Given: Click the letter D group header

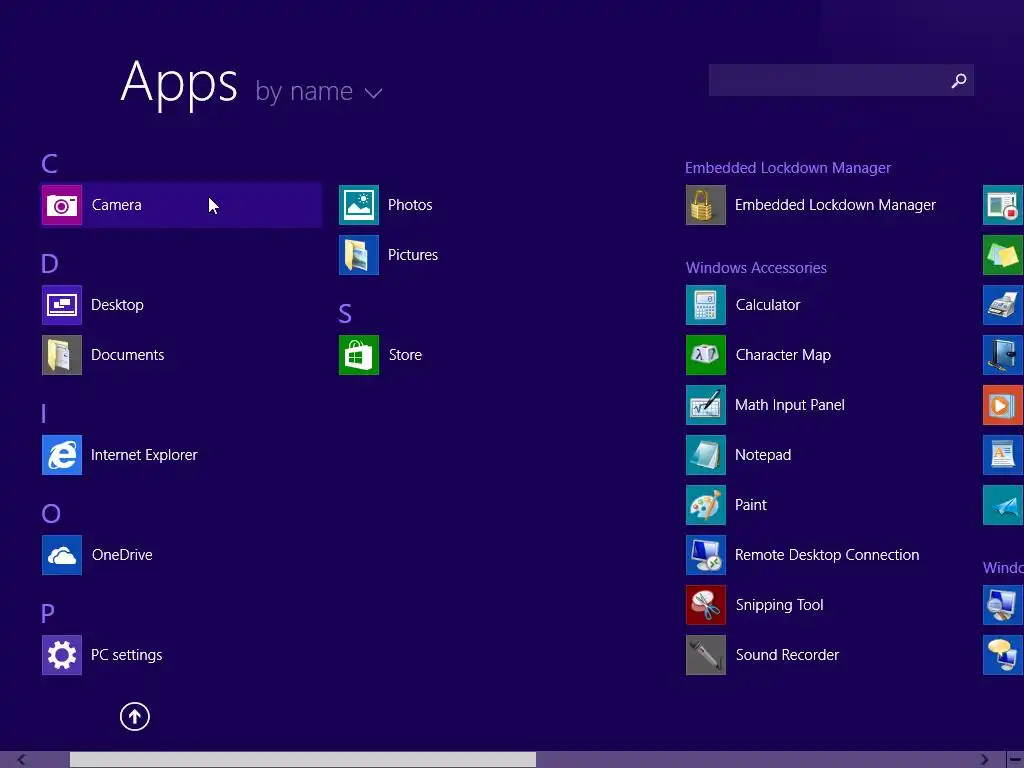Looking at the screenshot, I should tap(50, 264).
